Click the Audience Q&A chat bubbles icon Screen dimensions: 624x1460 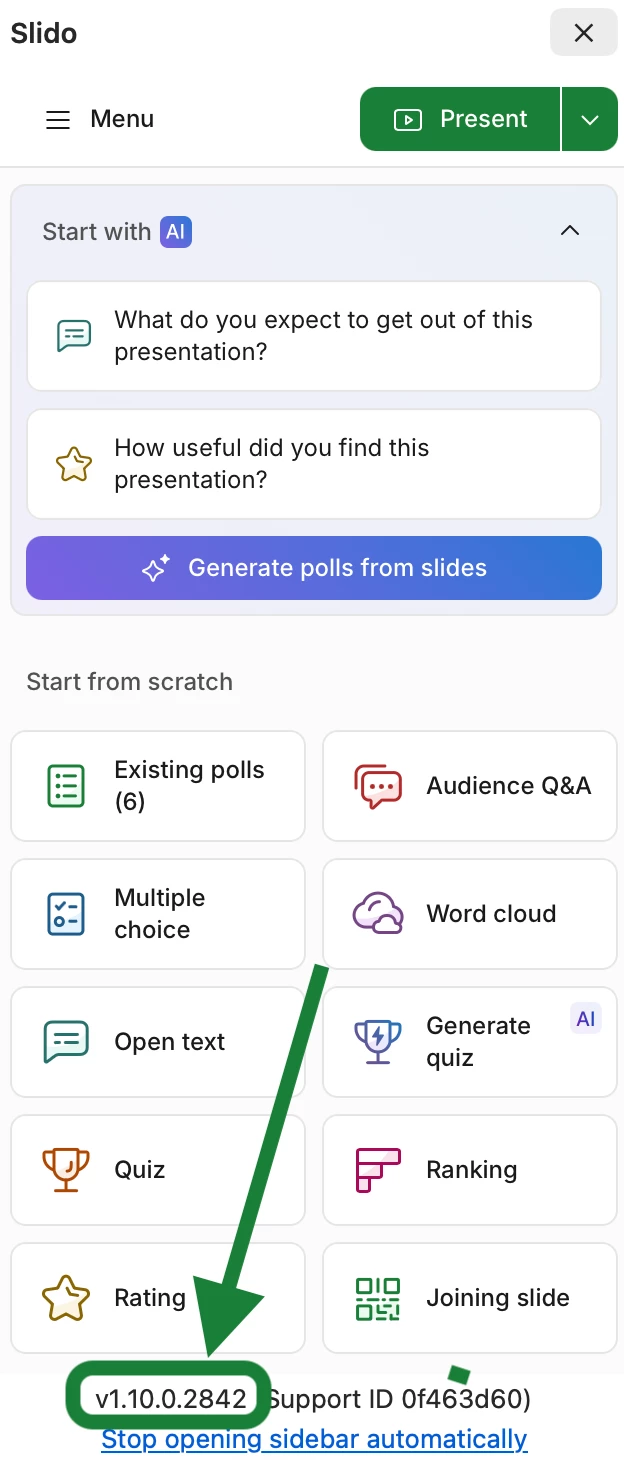point(378,786)
